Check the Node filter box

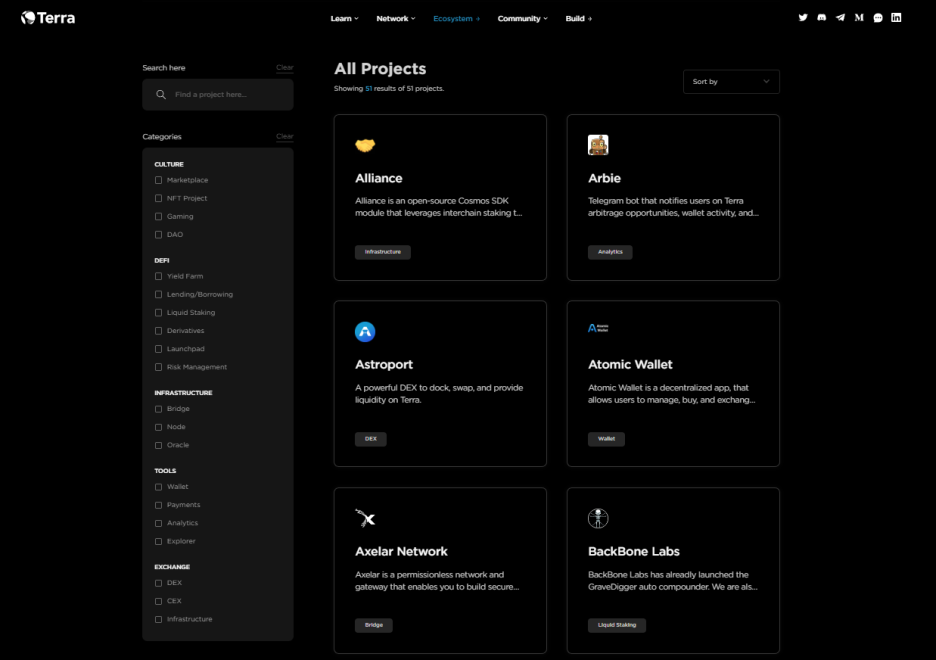click(x=158, y=427)
